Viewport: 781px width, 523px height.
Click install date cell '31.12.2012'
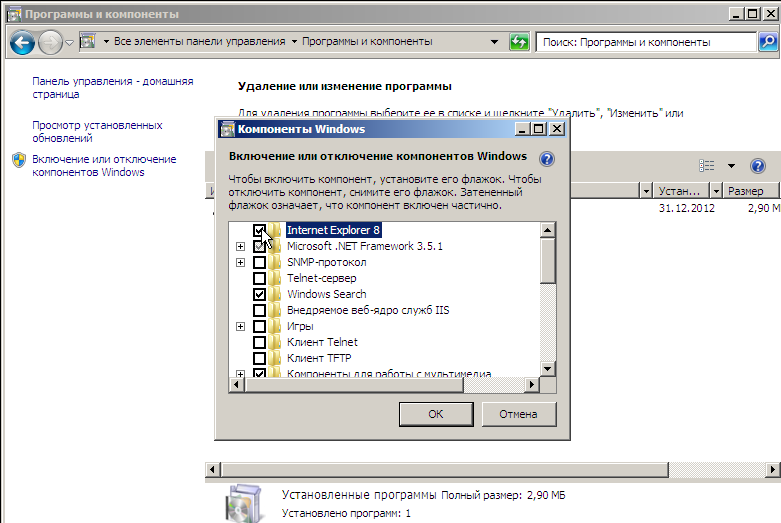(x=686, y=208)
